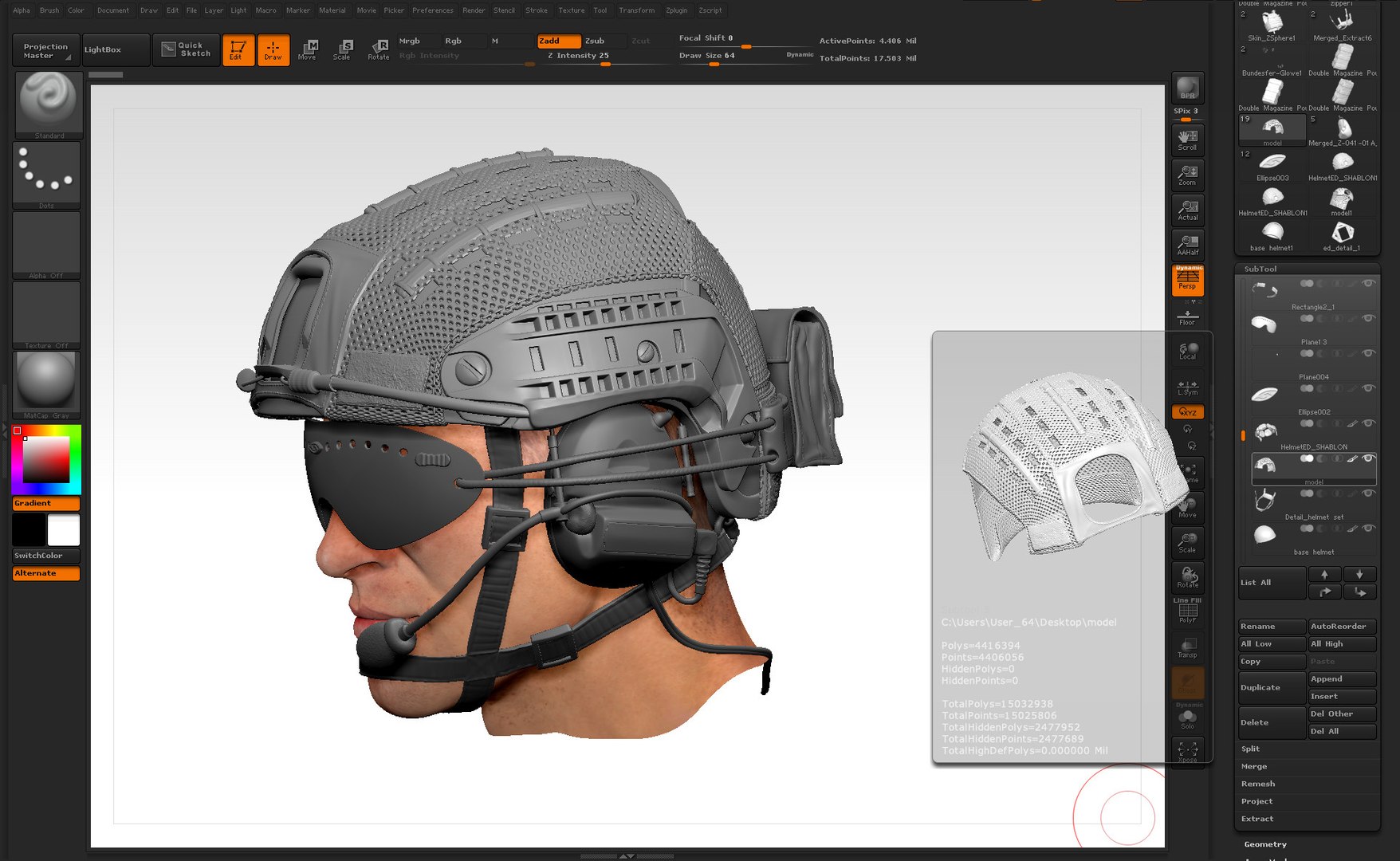Toggle Solo mode
The image size is (1400, 861).
[1187, 717]
